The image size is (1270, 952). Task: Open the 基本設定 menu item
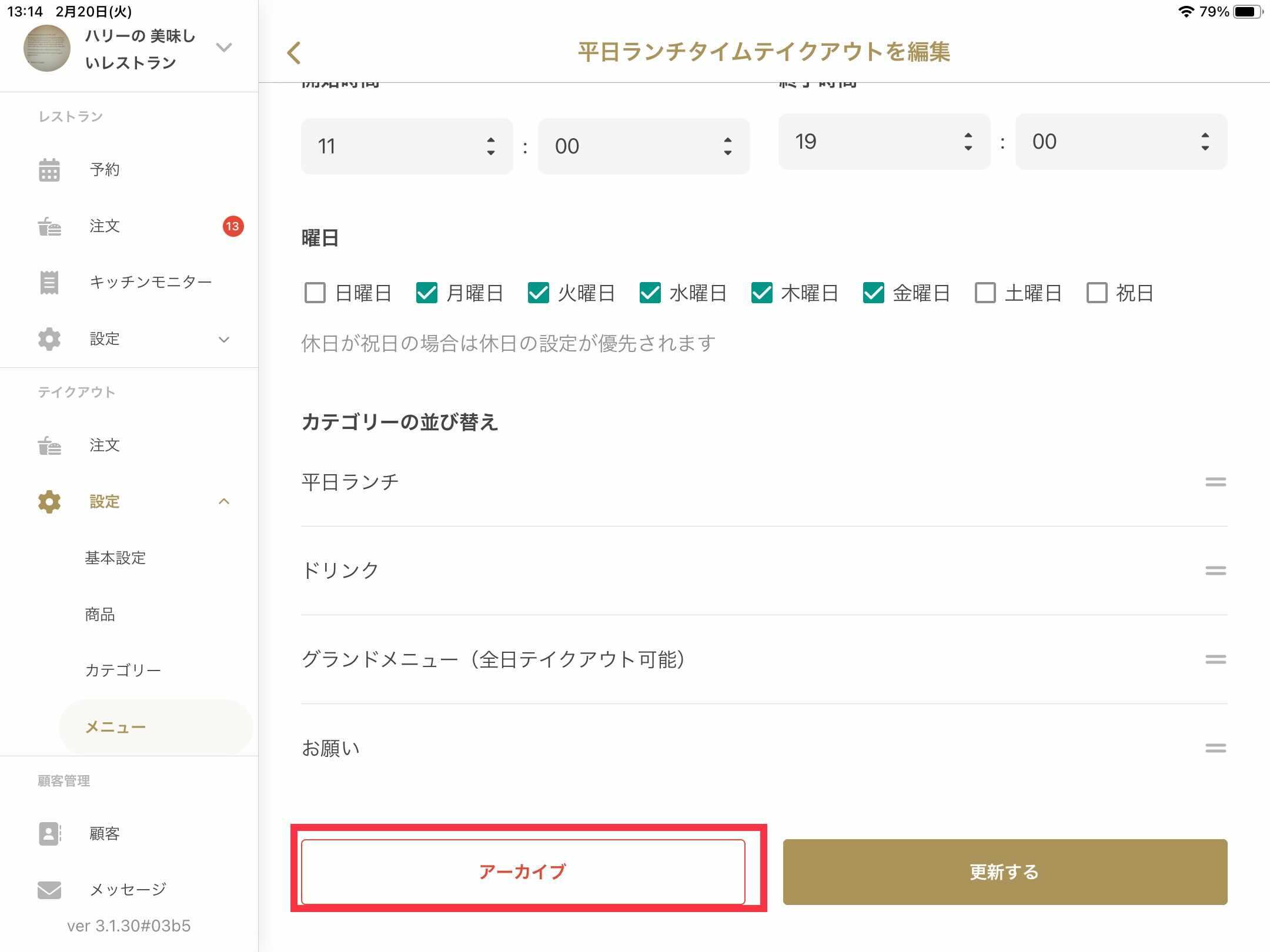[x=115, y=558]
